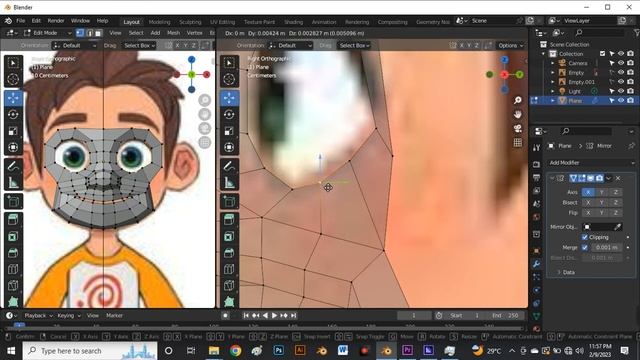This screenshot has height=360, width=640.
Task: Open the Add Modifier dropdown
Action: [591, 162]
